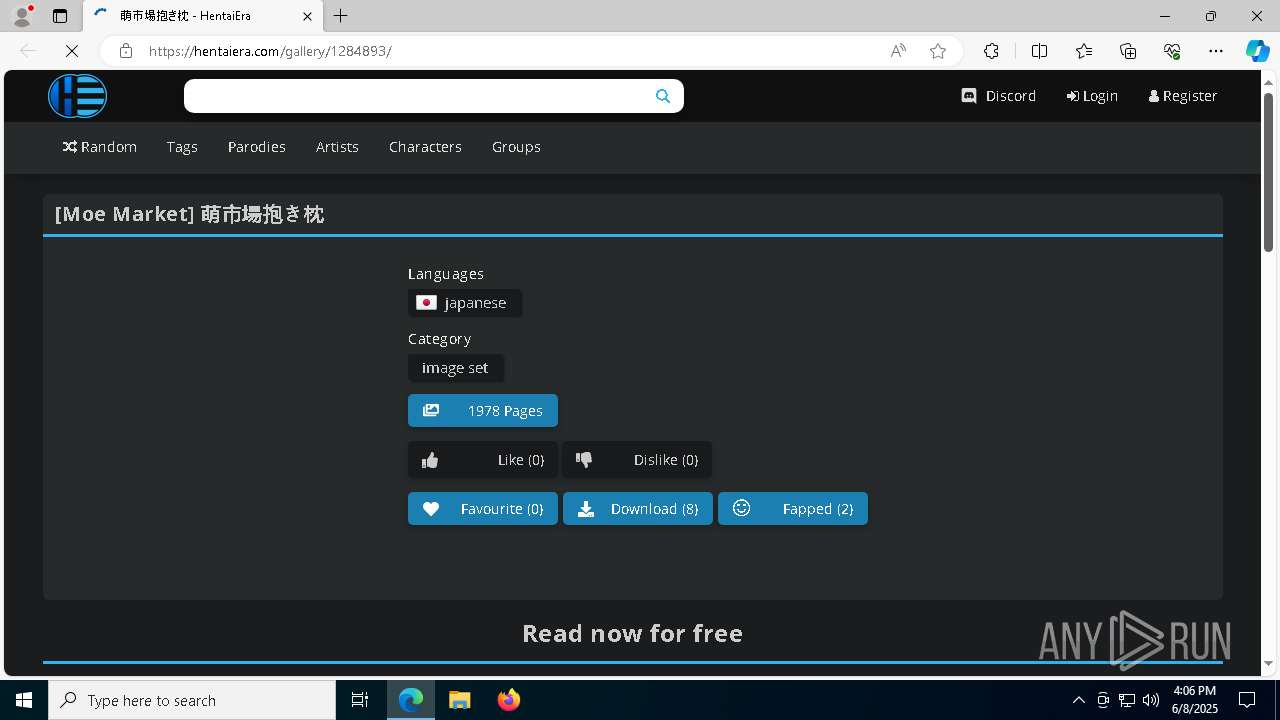Open the Characters menu item
This screenshot has width=1280, height=720.
[425, 147]
